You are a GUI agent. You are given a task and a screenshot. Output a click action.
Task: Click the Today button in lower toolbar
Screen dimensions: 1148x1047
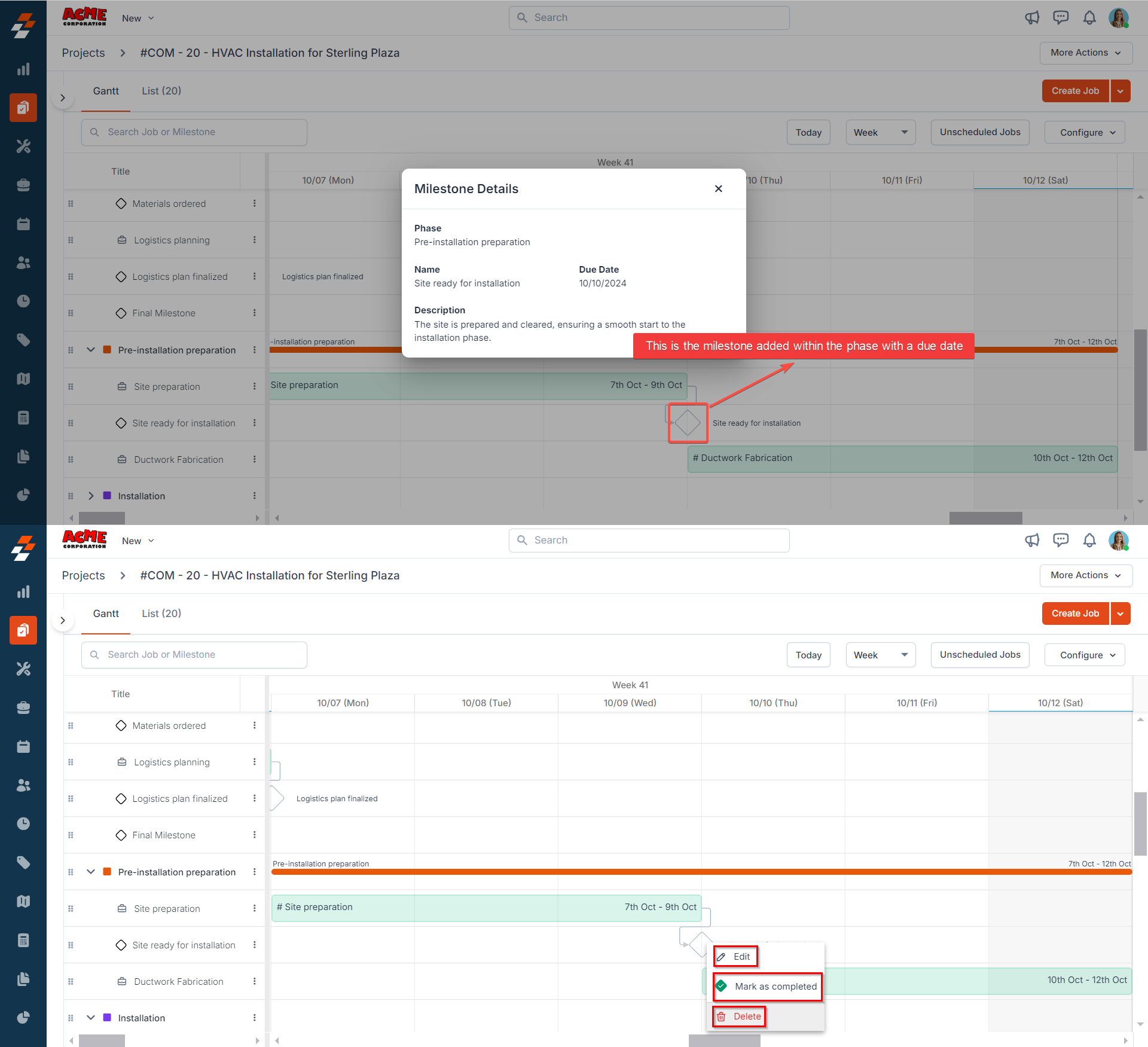808,655
